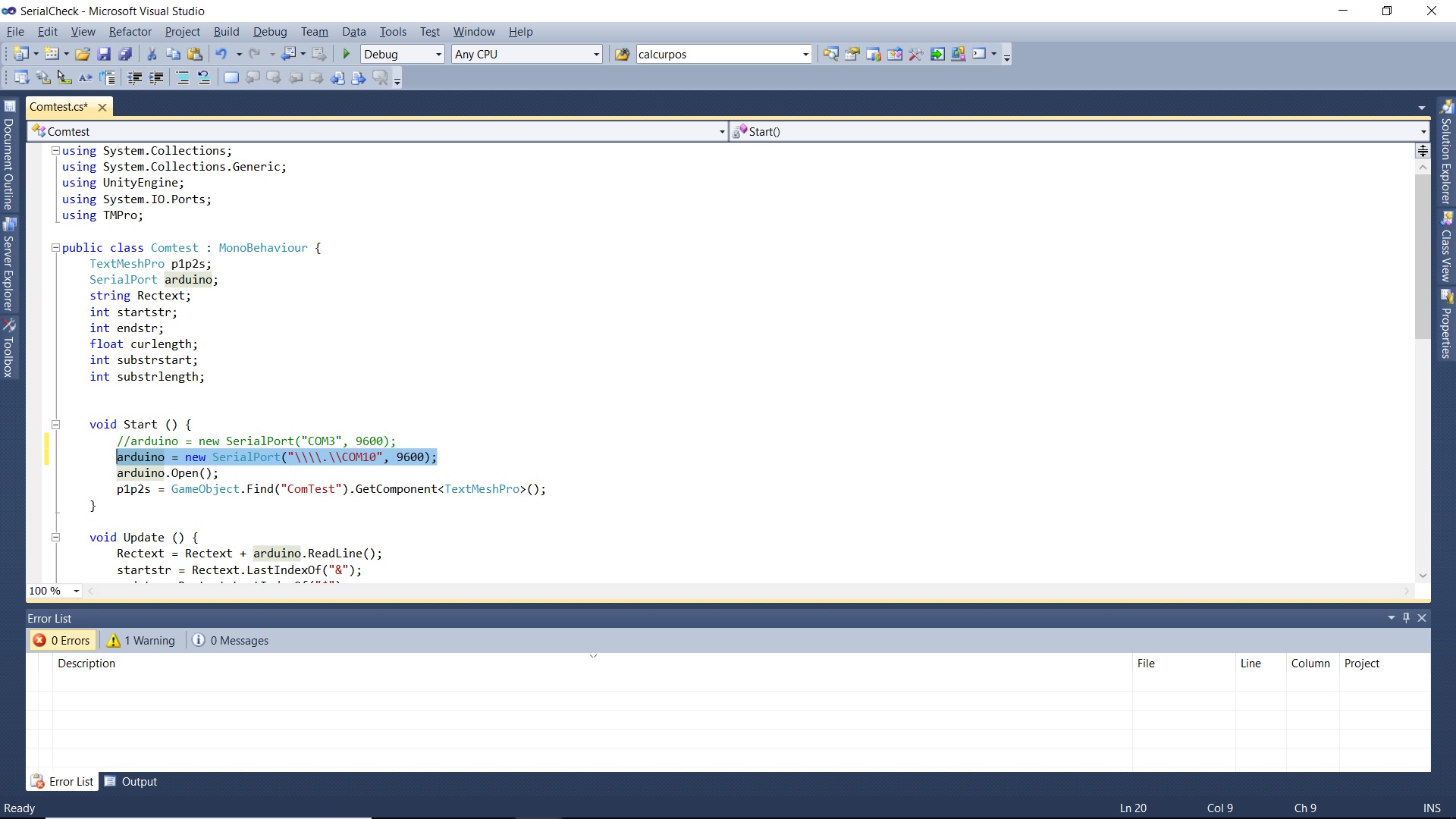Click the Extension Manager toolbar icon

[x=959, y=54]
